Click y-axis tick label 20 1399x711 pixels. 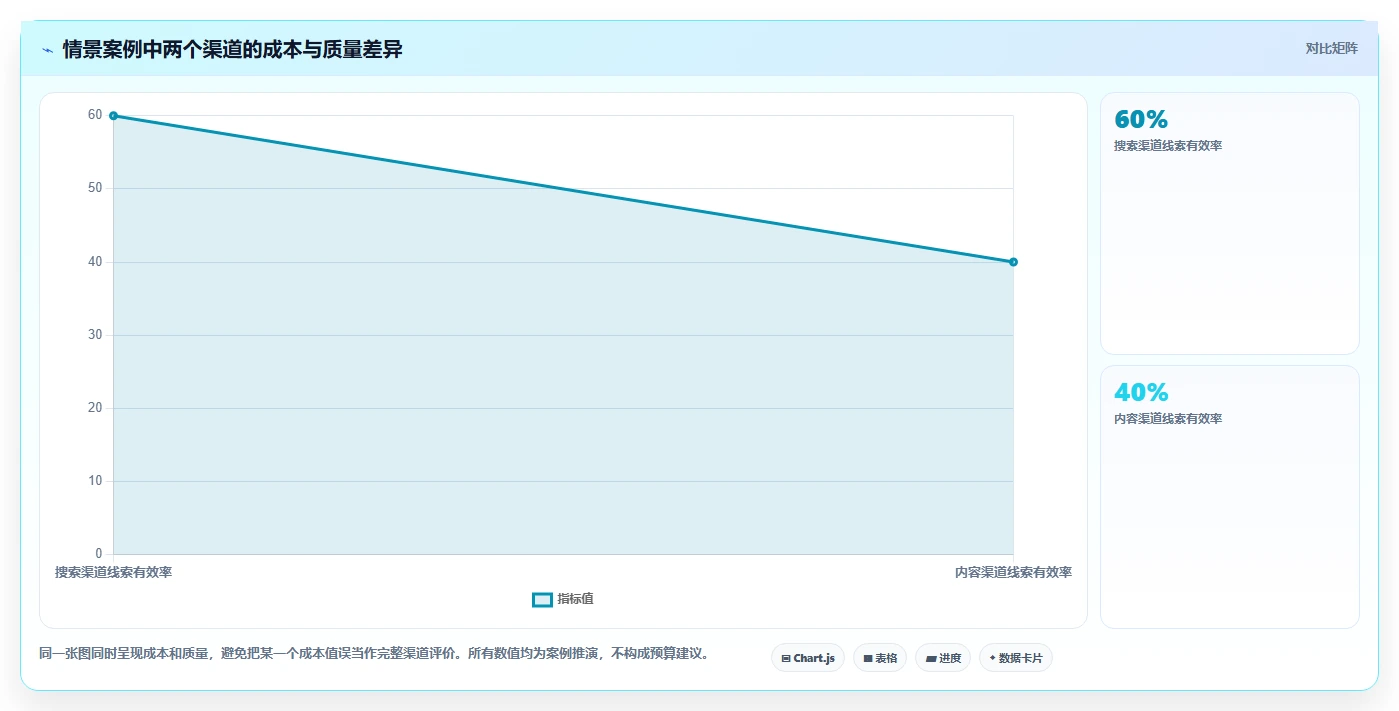tap(95, 408)
